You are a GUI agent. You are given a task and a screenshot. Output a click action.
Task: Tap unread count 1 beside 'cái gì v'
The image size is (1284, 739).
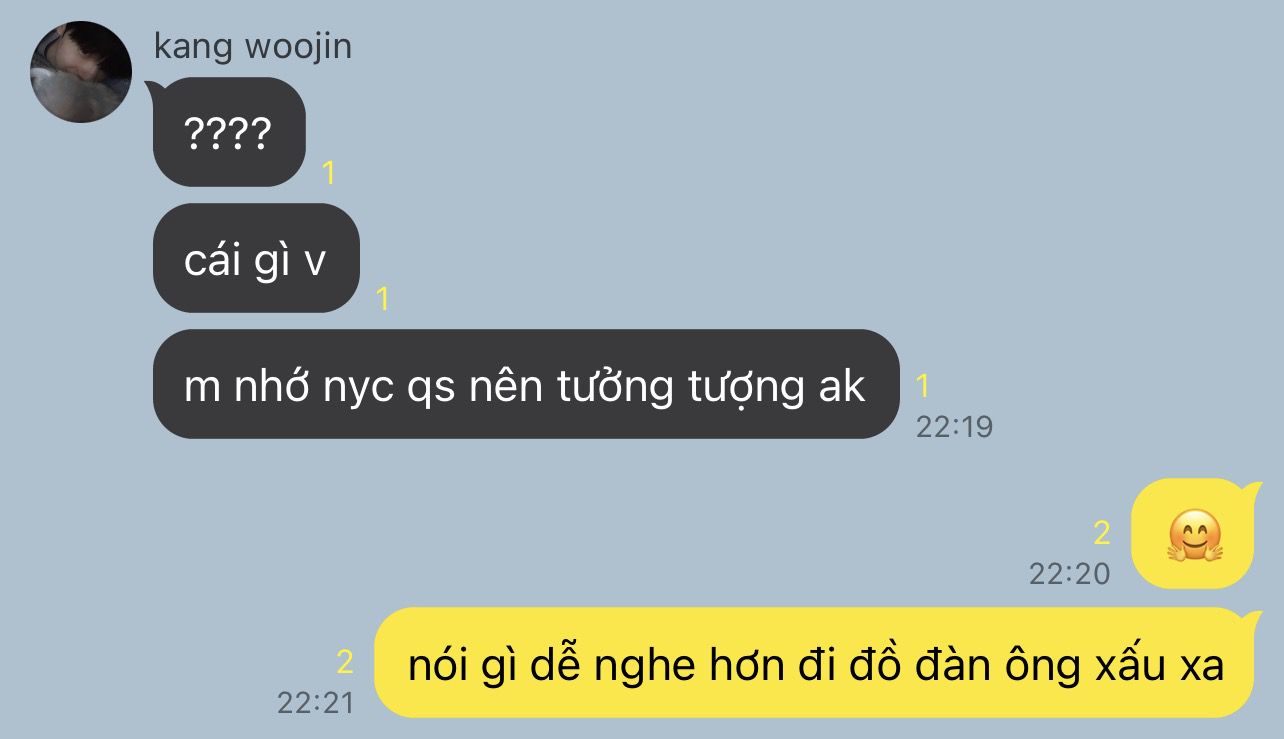[382, 299]
